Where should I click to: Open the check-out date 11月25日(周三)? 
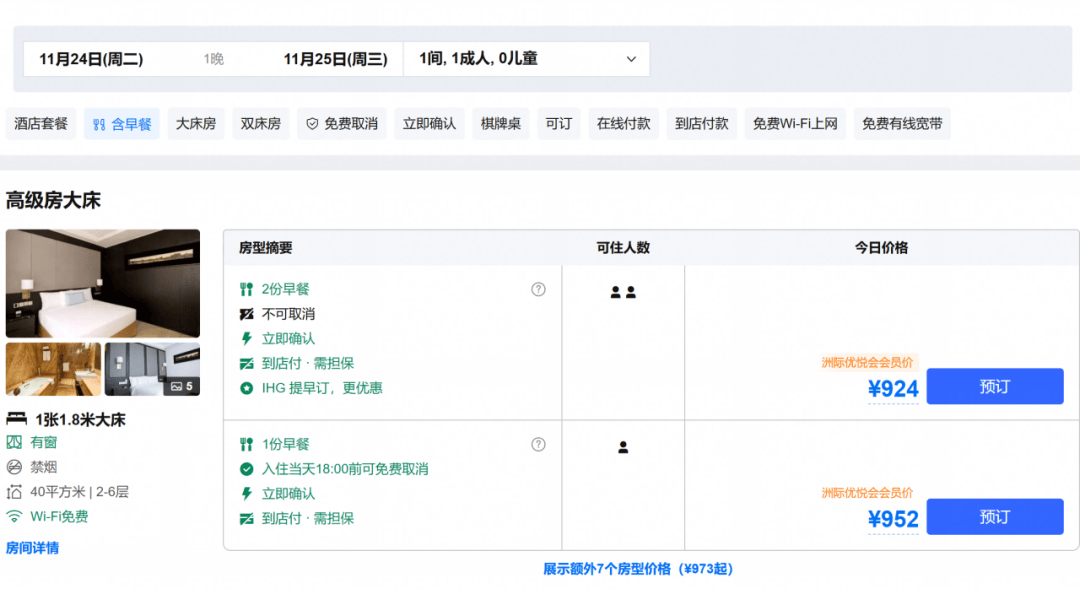pyautogui.click(x=335, y=59)
